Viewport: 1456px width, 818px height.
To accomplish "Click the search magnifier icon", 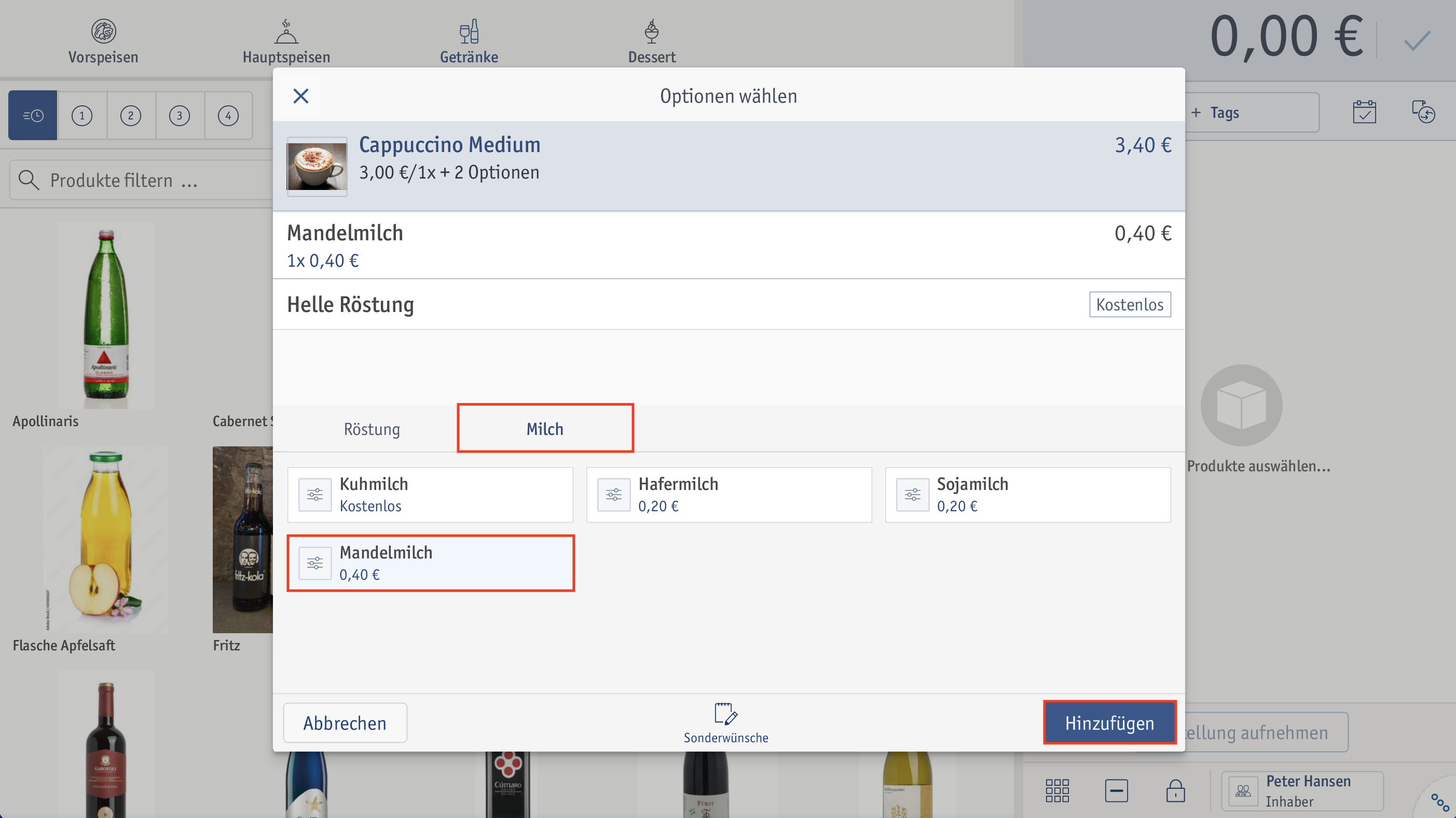I will click(28, 180).
